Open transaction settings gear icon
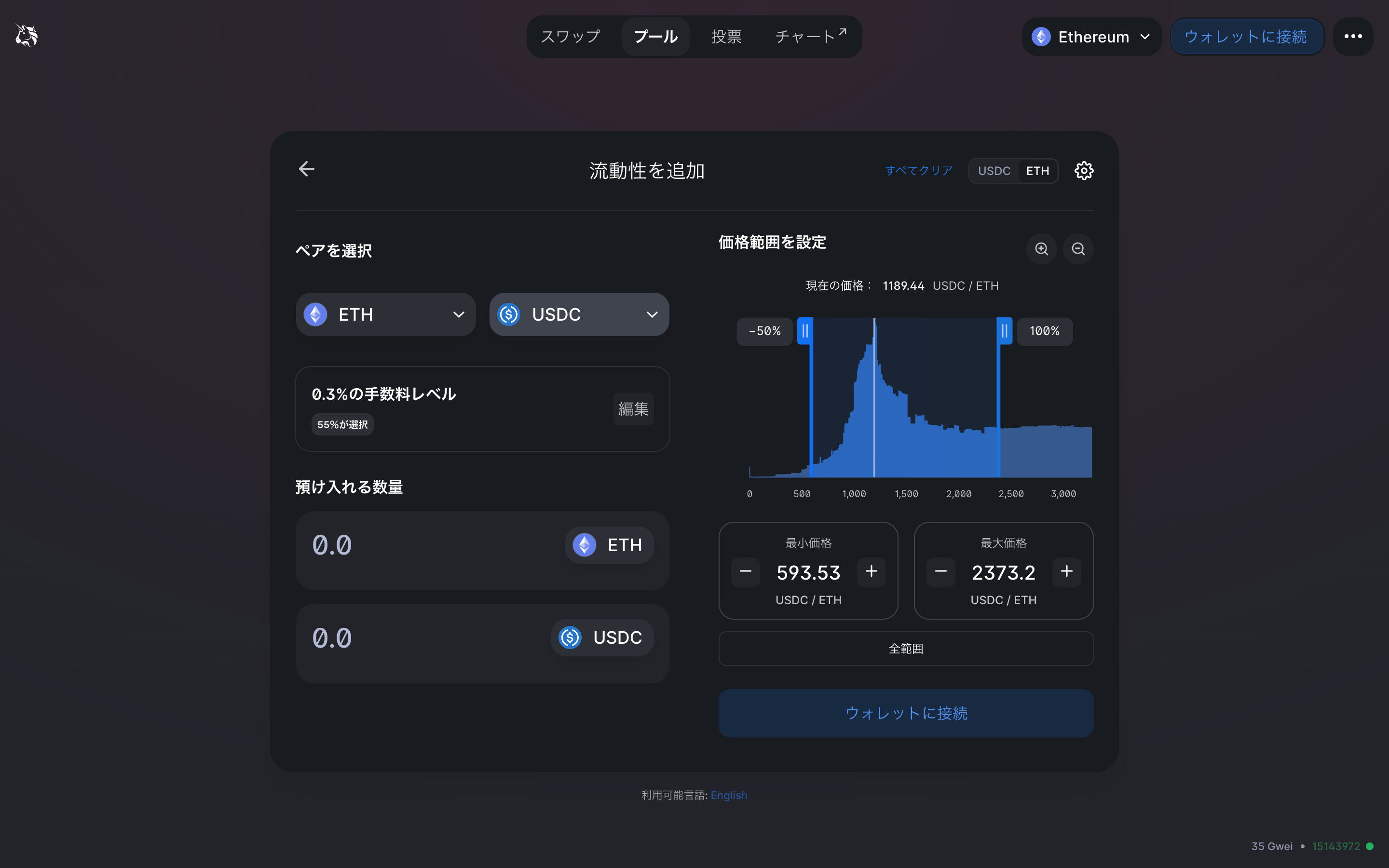 coord(1084,171)
